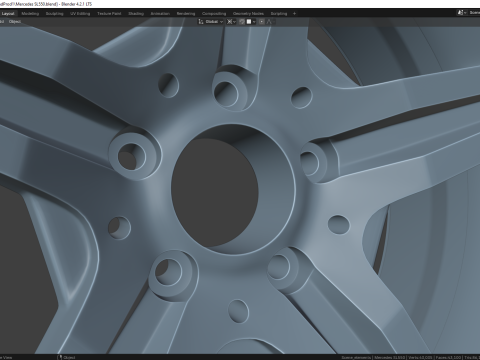Switch to the Sculpting workspace tab
This screenshot has width=480, height=360.
tap(54, 14)
